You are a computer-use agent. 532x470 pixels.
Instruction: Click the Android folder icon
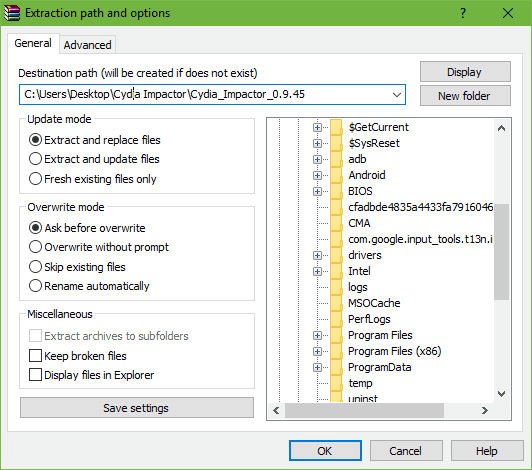click(x=336, y=175)
